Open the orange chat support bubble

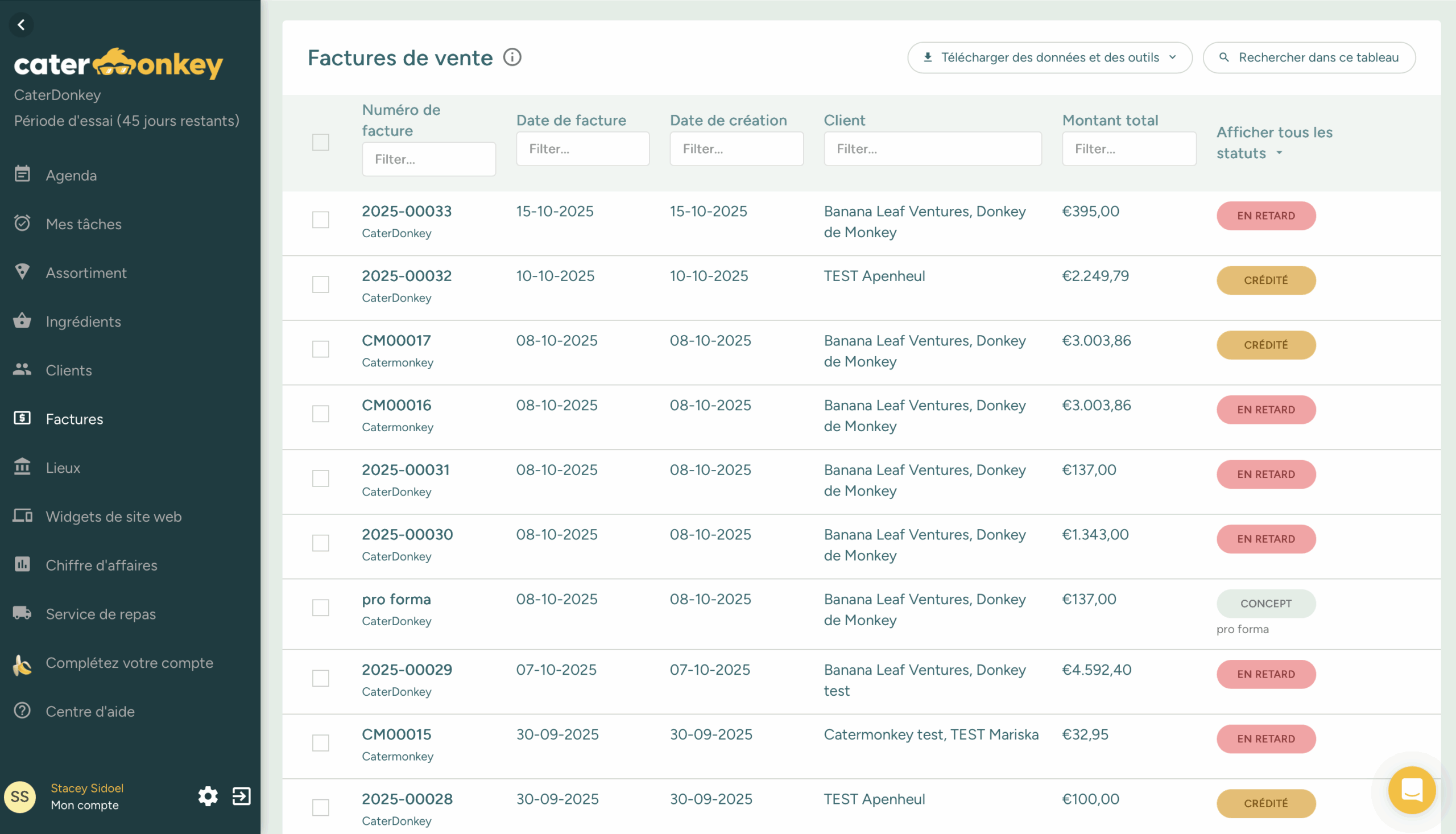click(1410, 790)
